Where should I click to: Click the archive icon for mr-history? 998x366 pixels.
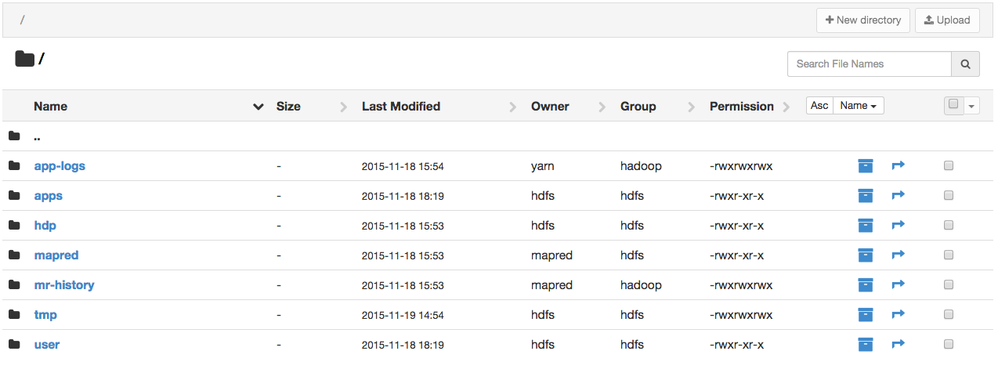[865, 285]
